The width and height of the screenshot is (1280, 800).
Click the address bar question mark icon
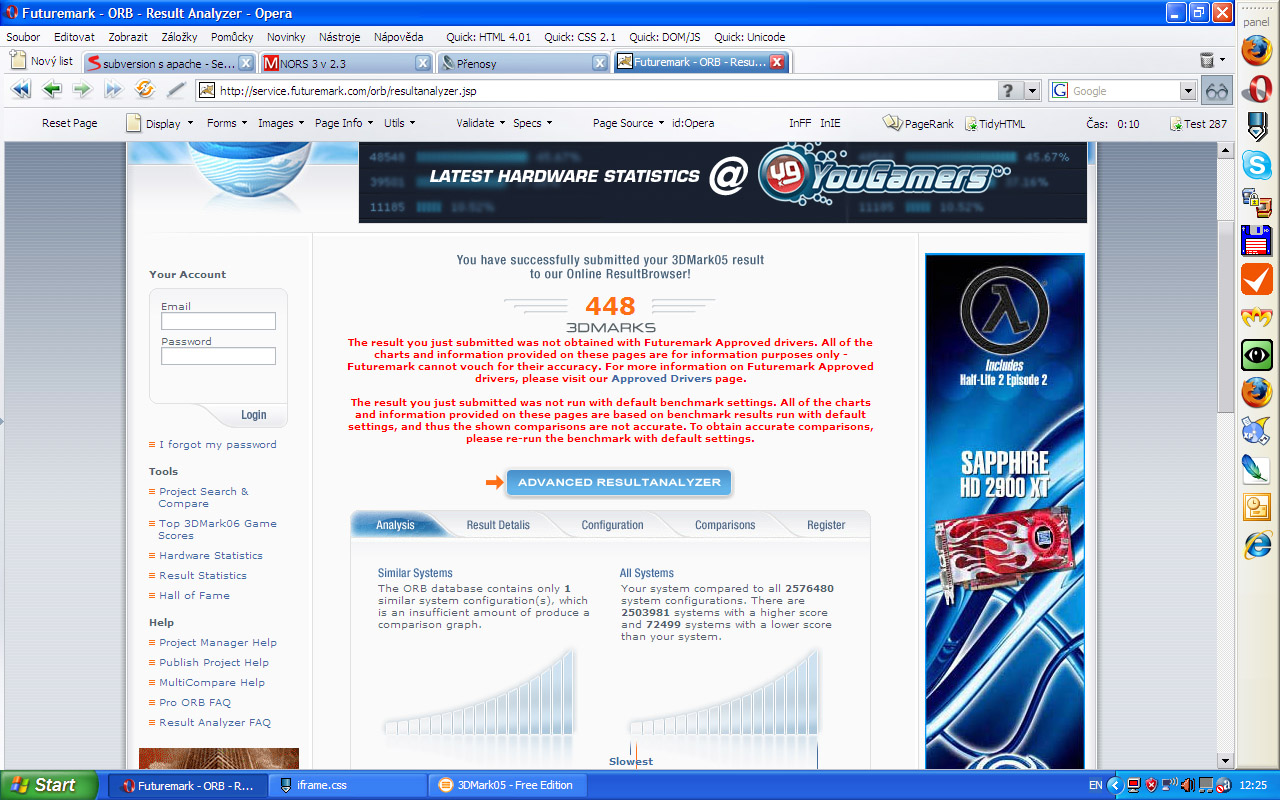click(1010, 91)
